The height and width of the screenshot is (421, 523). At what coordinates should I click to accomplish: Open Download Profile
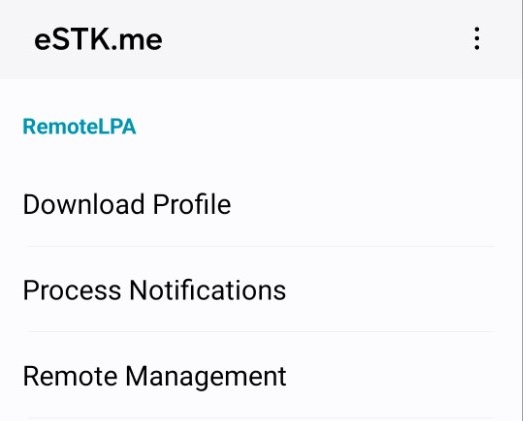[x=261, y=204]
